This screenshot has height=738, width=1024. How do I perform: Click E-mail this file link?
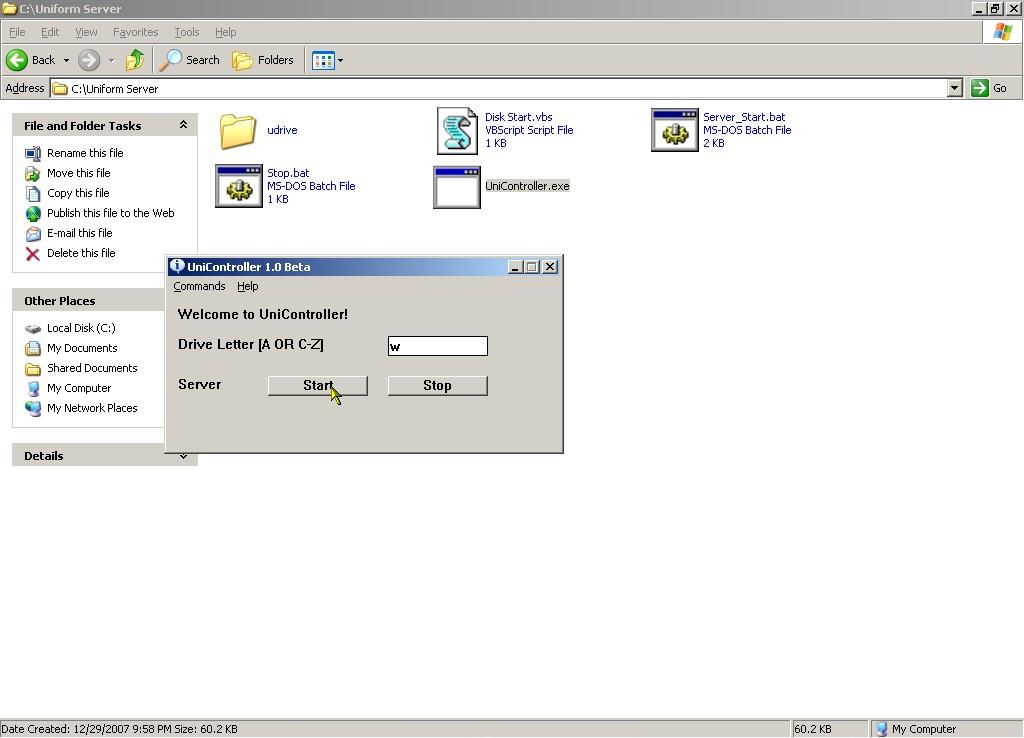click(80, 233)
